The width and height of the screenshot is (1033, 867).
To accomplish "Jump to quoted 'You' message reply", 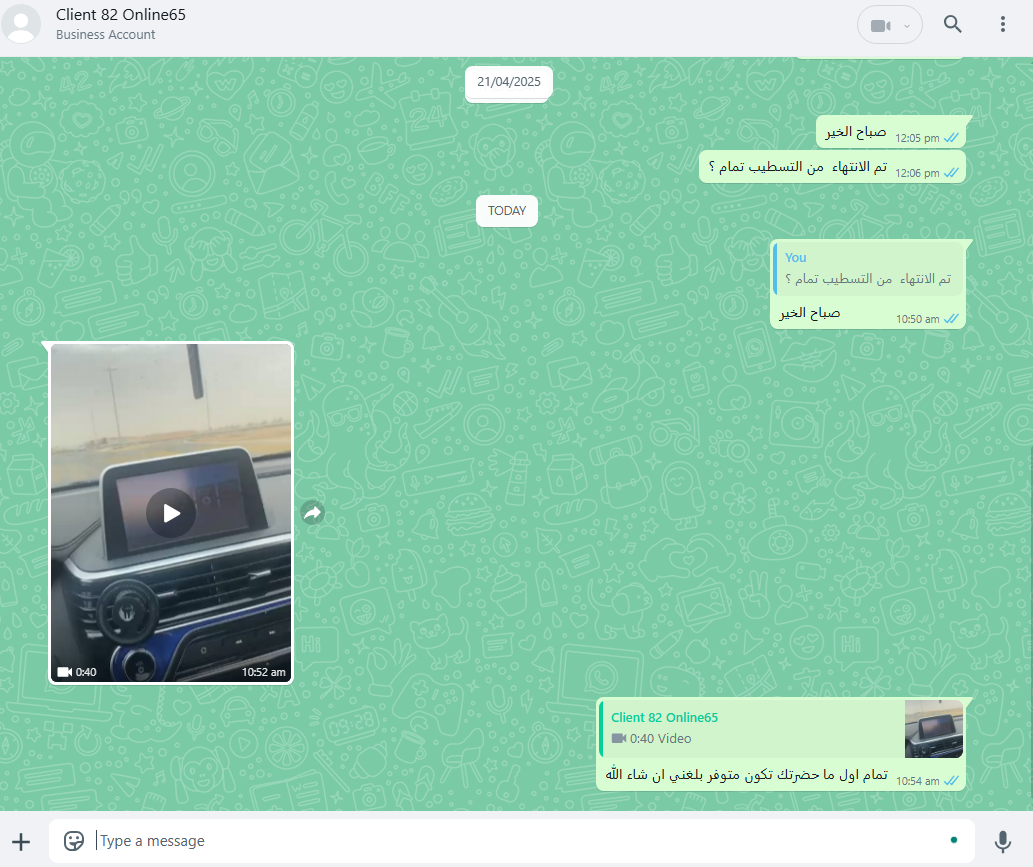I will [x=868, y=269].
